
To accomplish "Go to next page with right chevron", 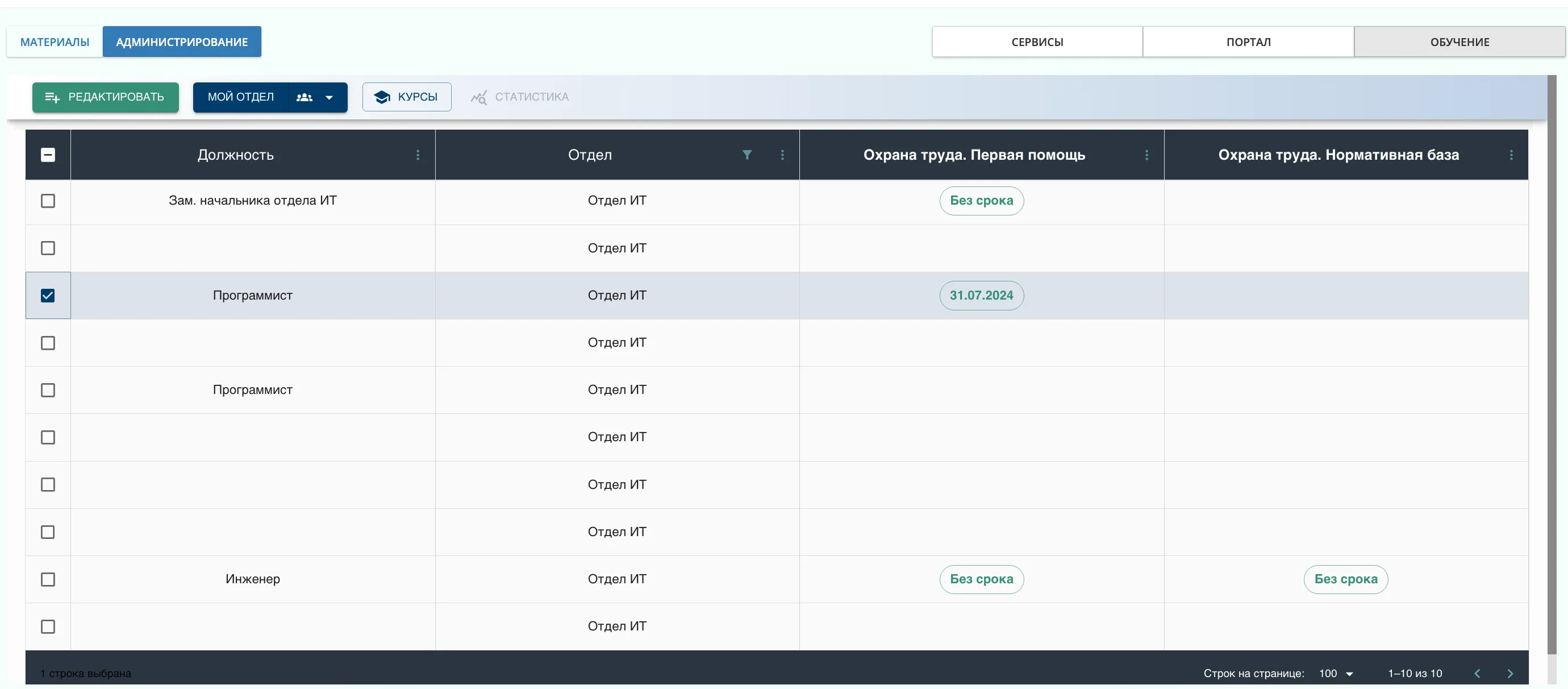I will pos(1511,673).
